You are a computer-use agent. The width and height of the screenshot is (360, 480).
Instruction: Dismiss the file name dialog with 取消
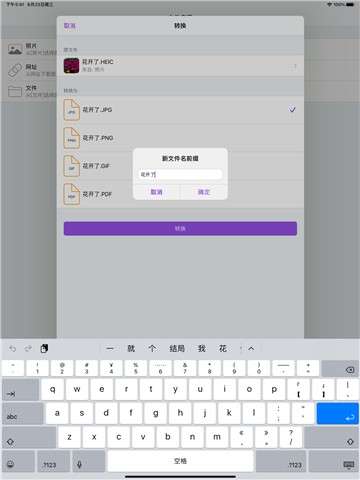[x=157, y=192]
